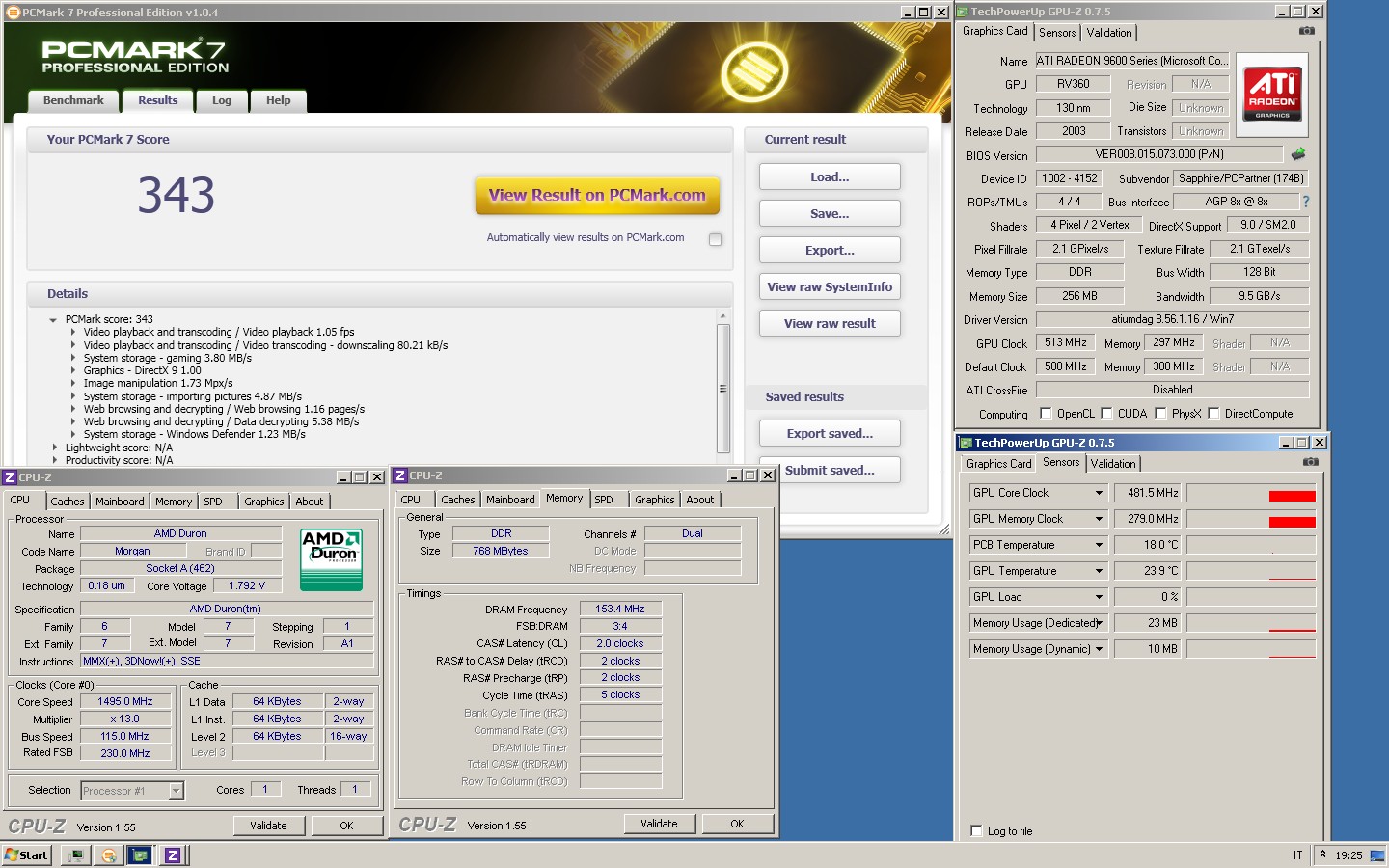This screenshot has width=1389, height=868.
Task: Switch to Validation tab in top GPU-Z window
Action: [1109, 33]
